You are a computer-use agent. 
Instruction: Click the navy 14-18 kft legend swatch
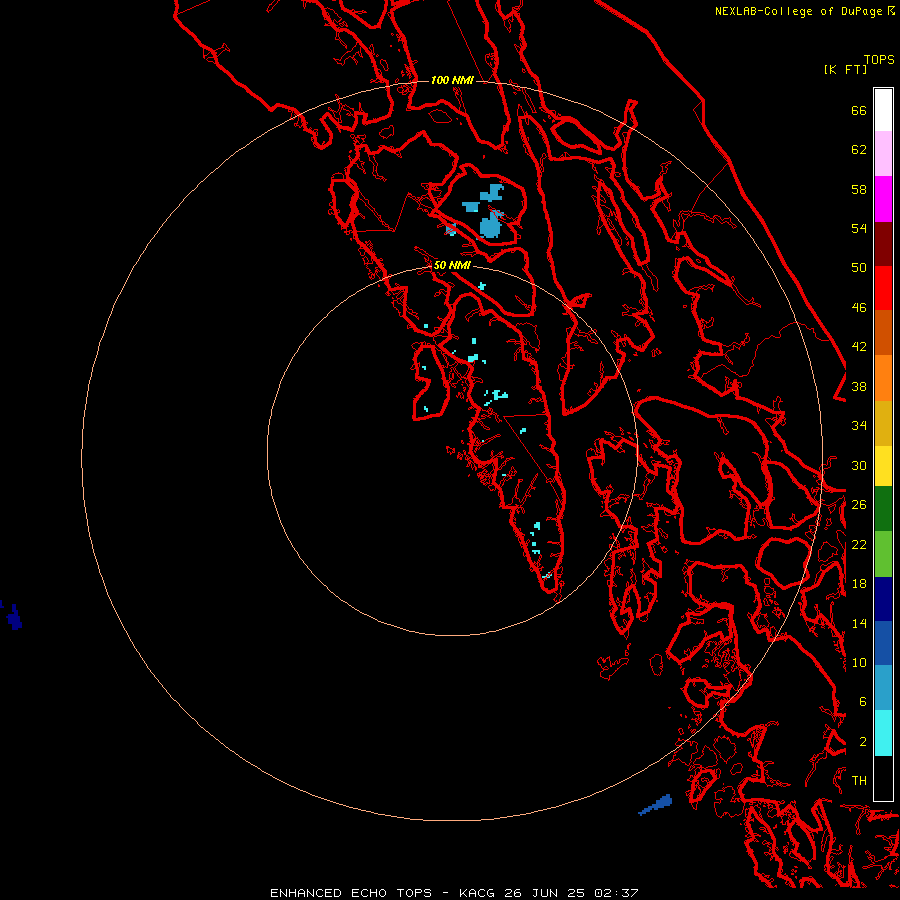tap(883, 599)
